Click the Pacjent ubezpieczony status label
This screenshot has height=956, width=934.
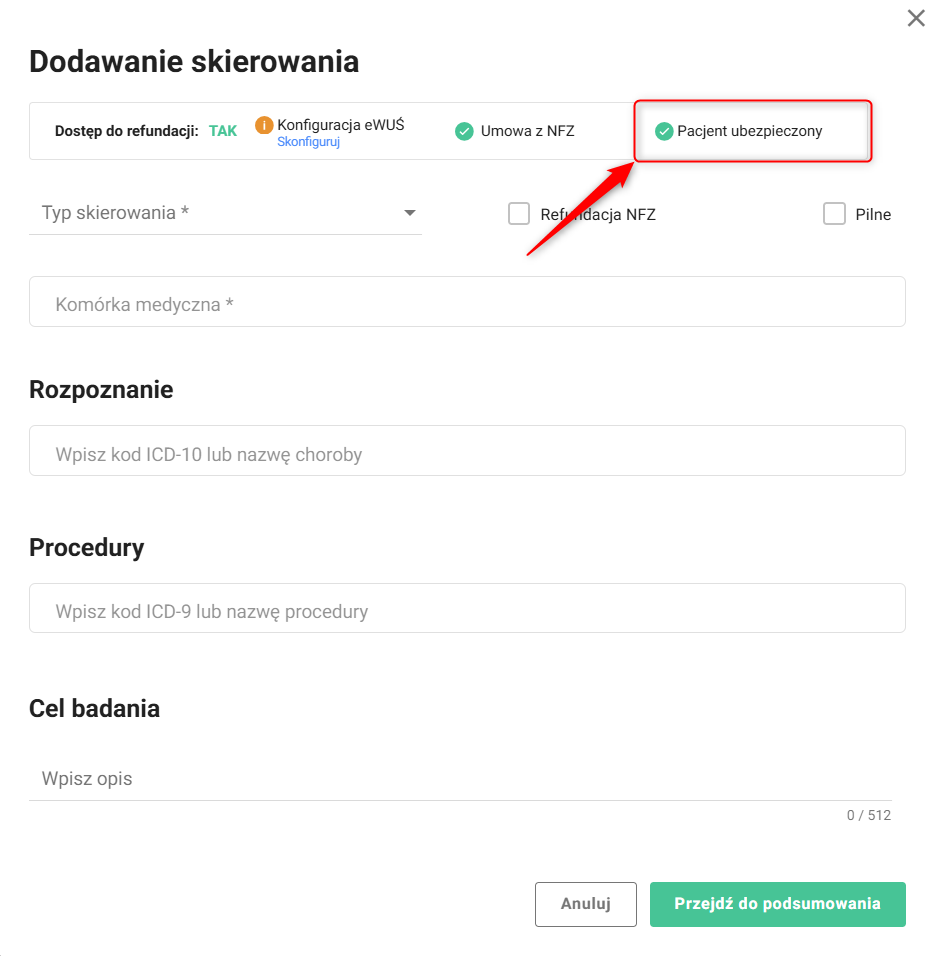coord(749,131)
